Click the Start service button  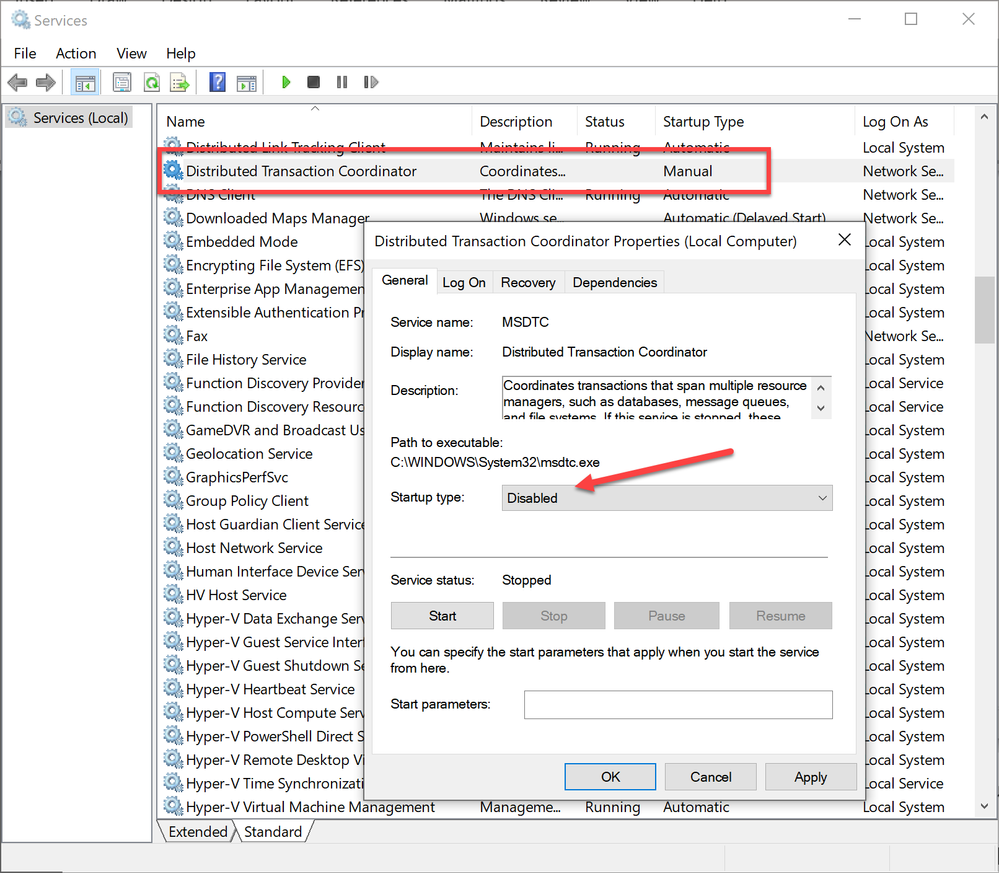pyautogui.click(x=442, y=616)
